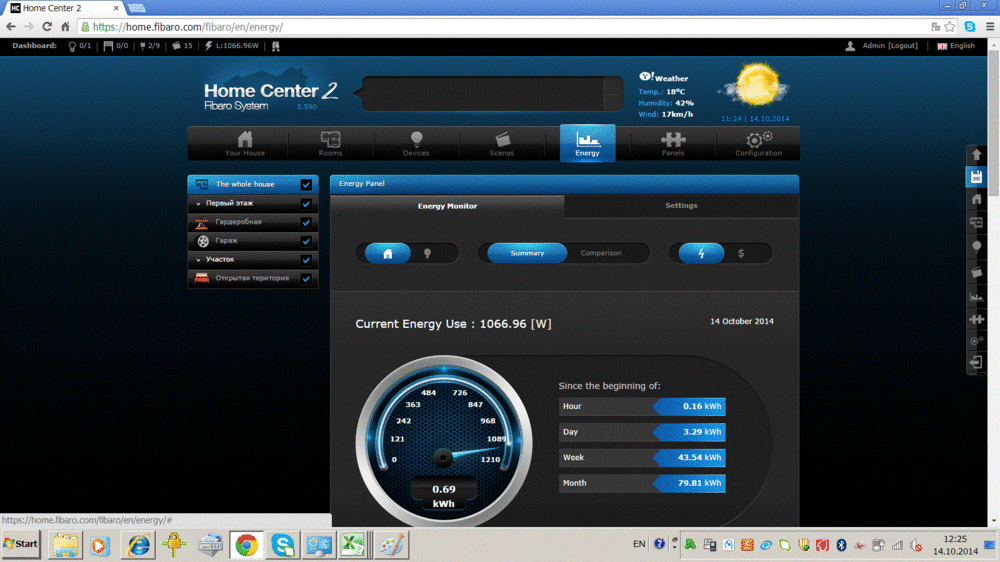Open Configuration gears in top navigation
1000x562 pixels.
(758, 143)
